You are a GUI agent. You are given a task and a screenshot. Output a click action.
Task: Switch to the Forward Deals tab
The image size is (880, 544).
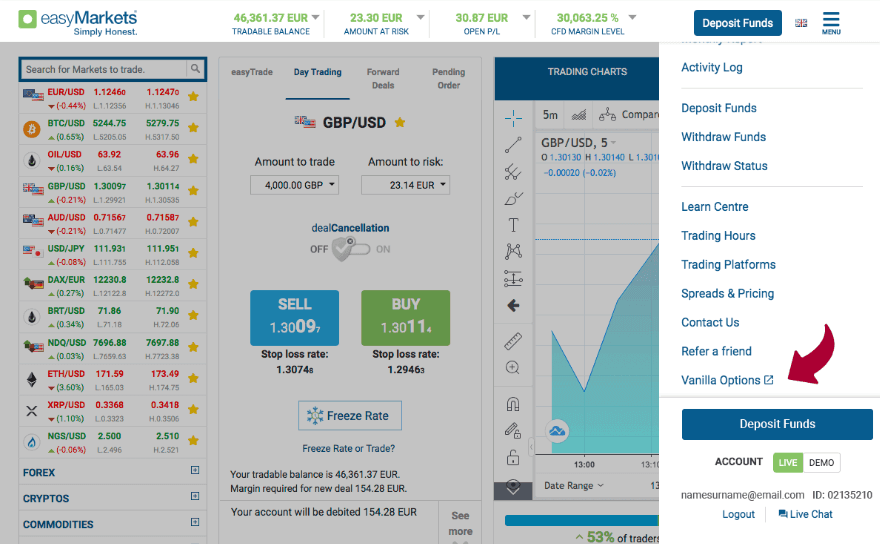point(383,79)
